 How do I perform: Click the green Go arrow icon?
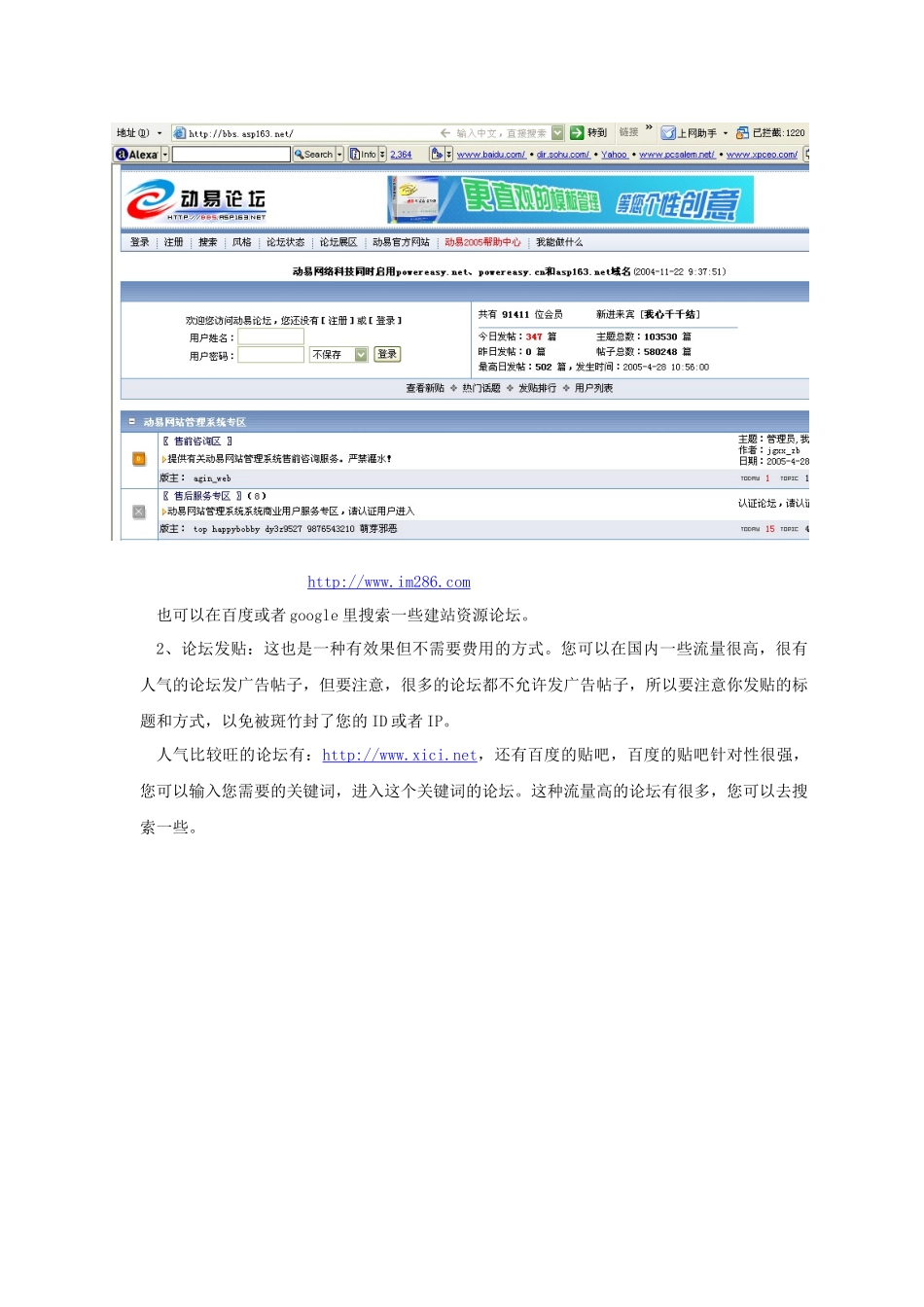(577, 133)
